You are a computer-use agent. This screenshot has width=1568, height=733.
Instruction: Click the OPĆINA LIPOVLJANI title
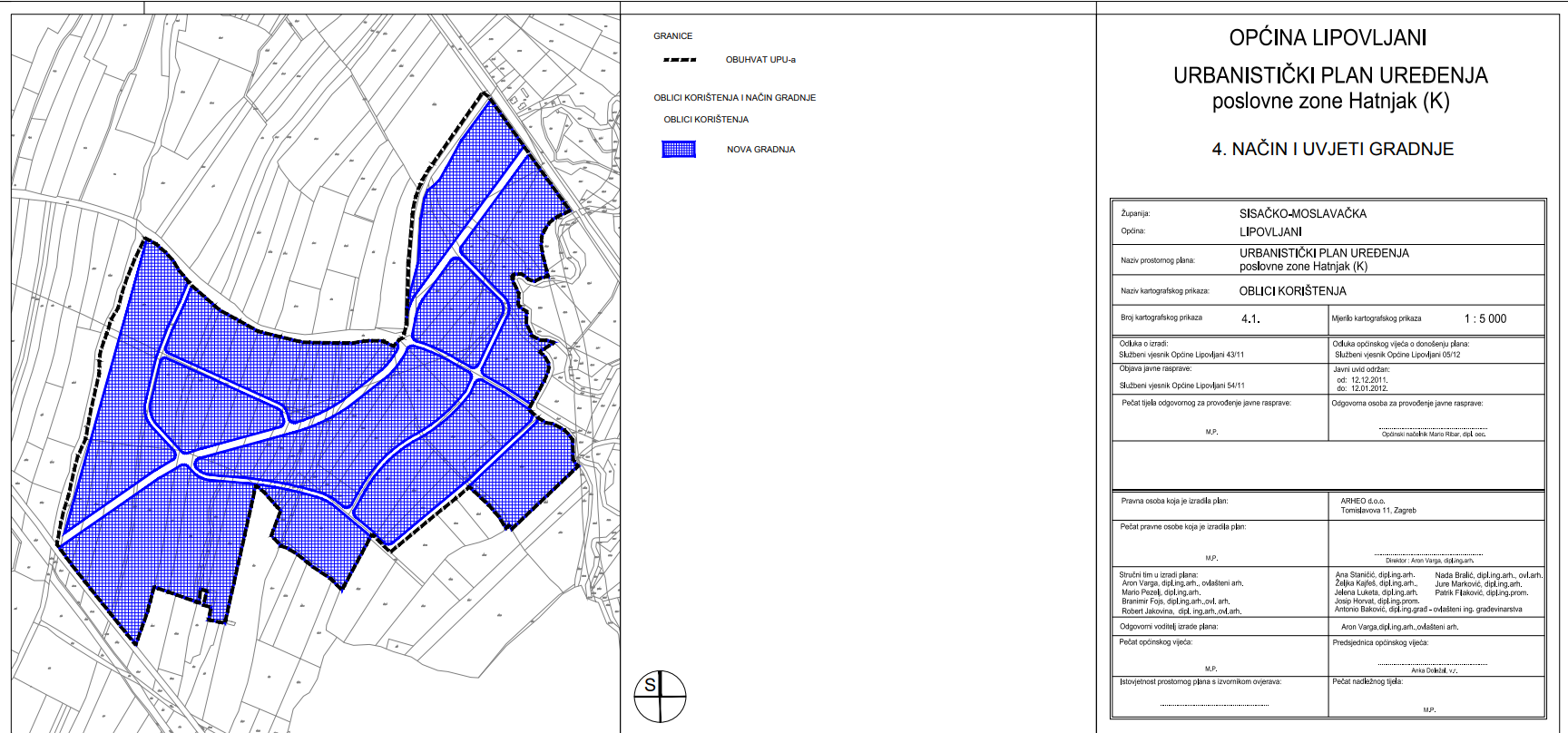pos(1328,38)
